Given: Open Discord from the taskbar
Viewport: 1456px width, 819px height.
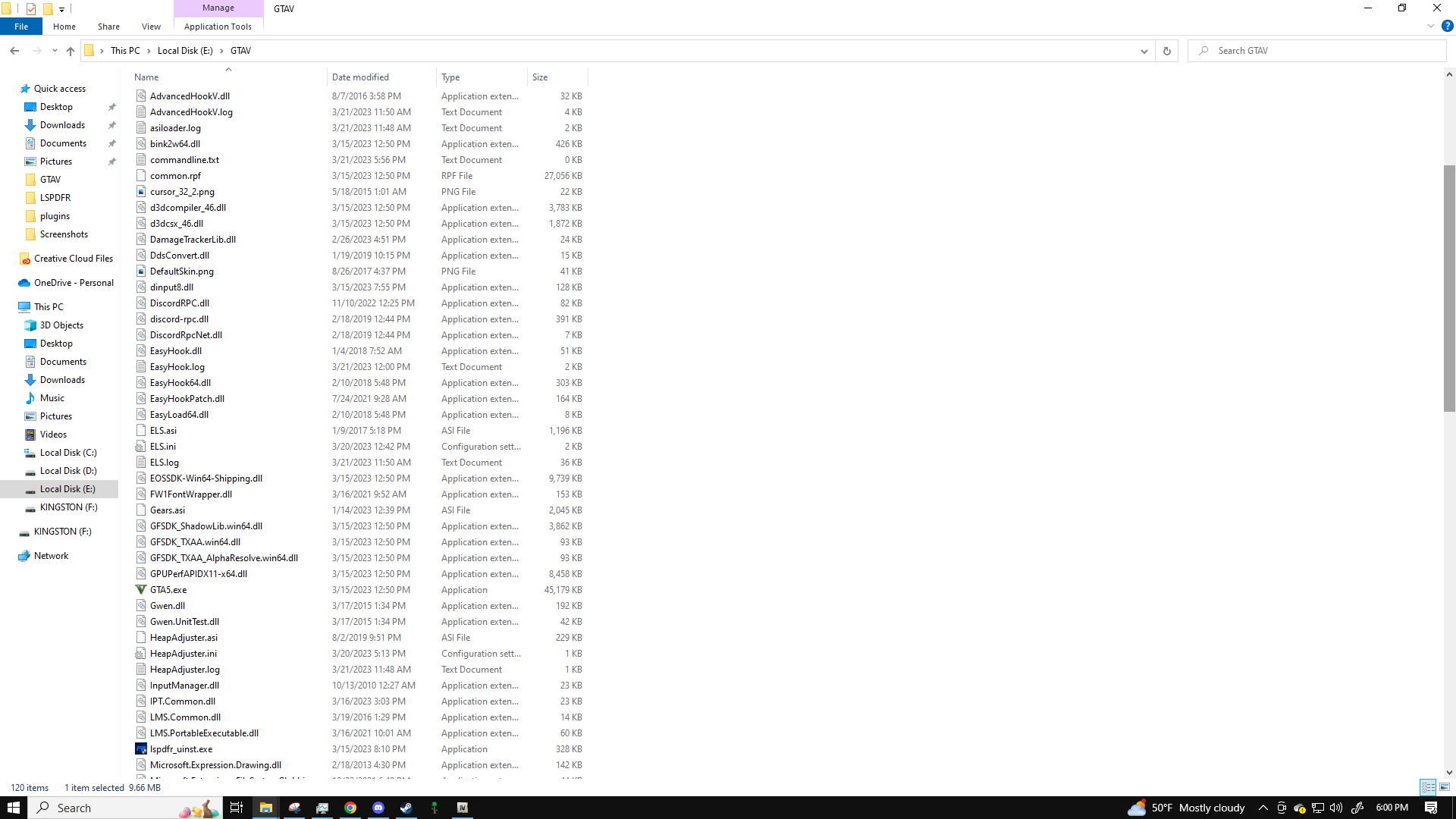Looking at the screenshot, I should [378, 808].
